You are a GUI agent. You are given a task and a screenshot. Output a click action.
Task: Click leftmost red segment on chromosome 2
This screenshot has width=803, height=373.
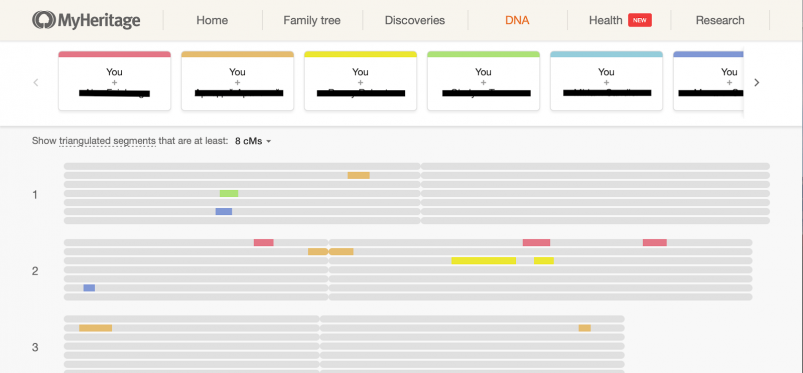[264, 242]
